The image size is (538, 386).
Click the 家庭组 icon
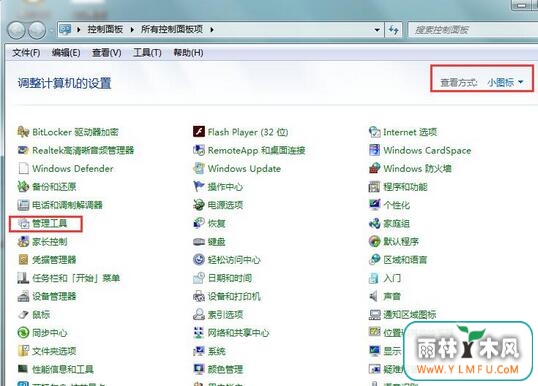(x=375, y=223)
